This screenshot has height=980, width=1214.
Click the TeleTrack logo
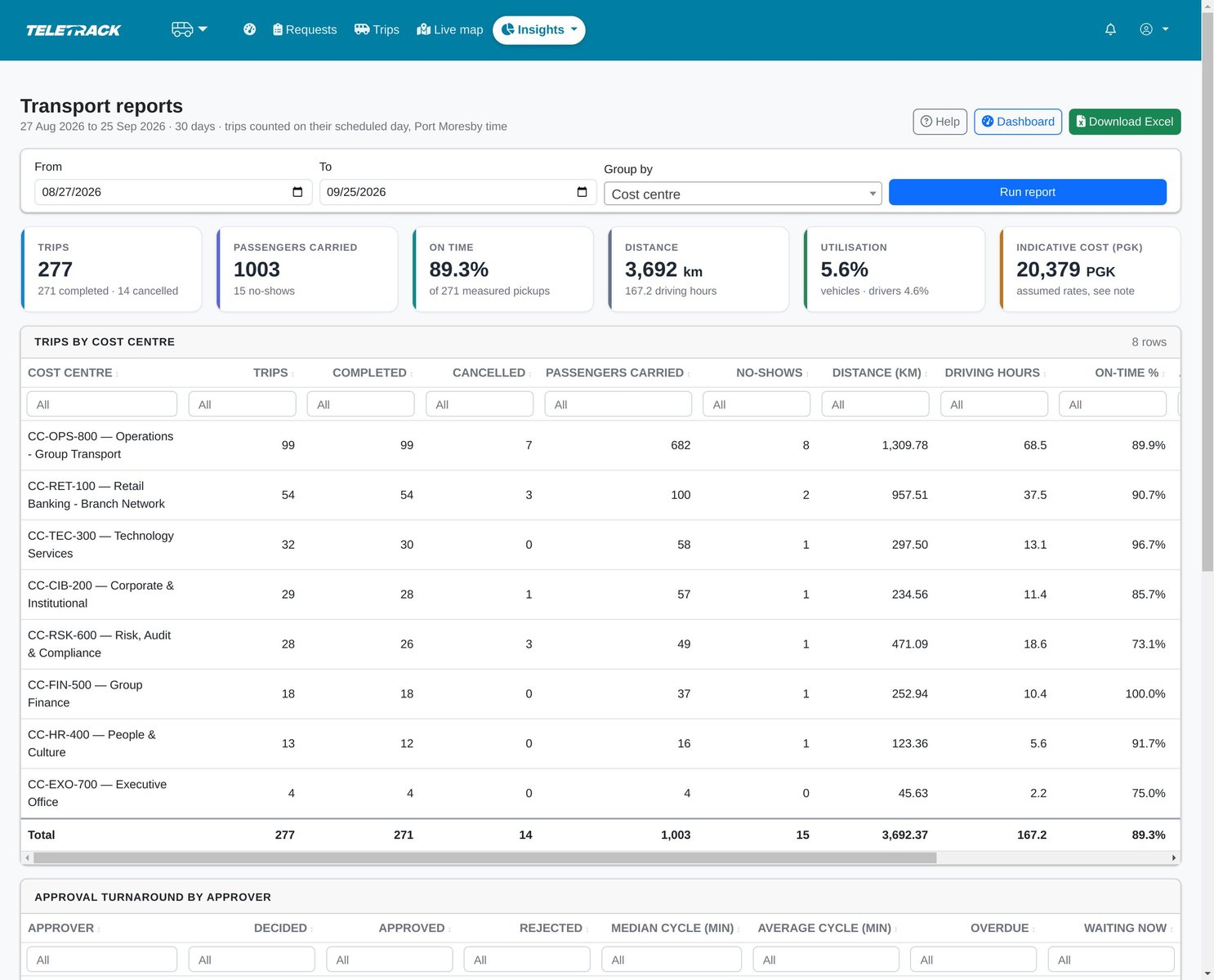[x=74, y=30]
